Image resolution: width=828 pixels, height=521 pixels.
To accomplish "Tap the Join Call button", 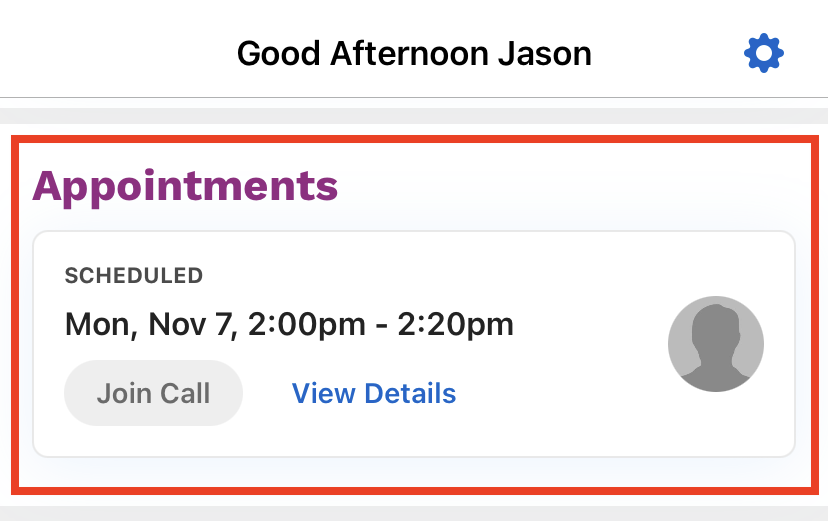I will [x=153, y=393].
